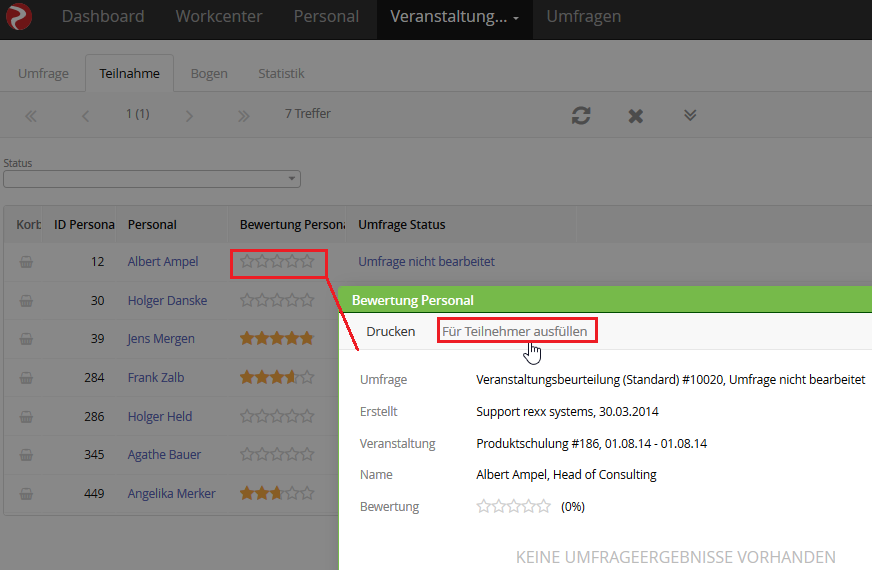
Task: Click the 'Bewertung Personal' popup title
Action: point(413,300)
